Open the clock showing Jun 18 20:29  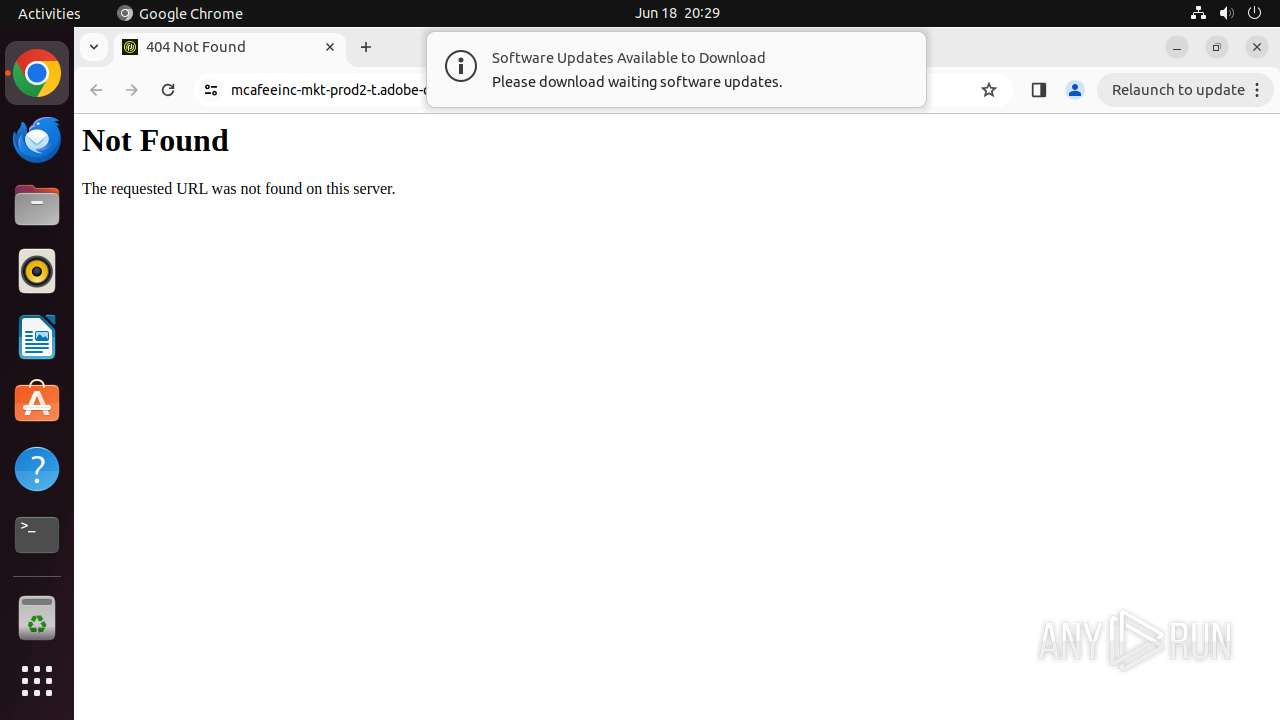click(x=677, y=13)
